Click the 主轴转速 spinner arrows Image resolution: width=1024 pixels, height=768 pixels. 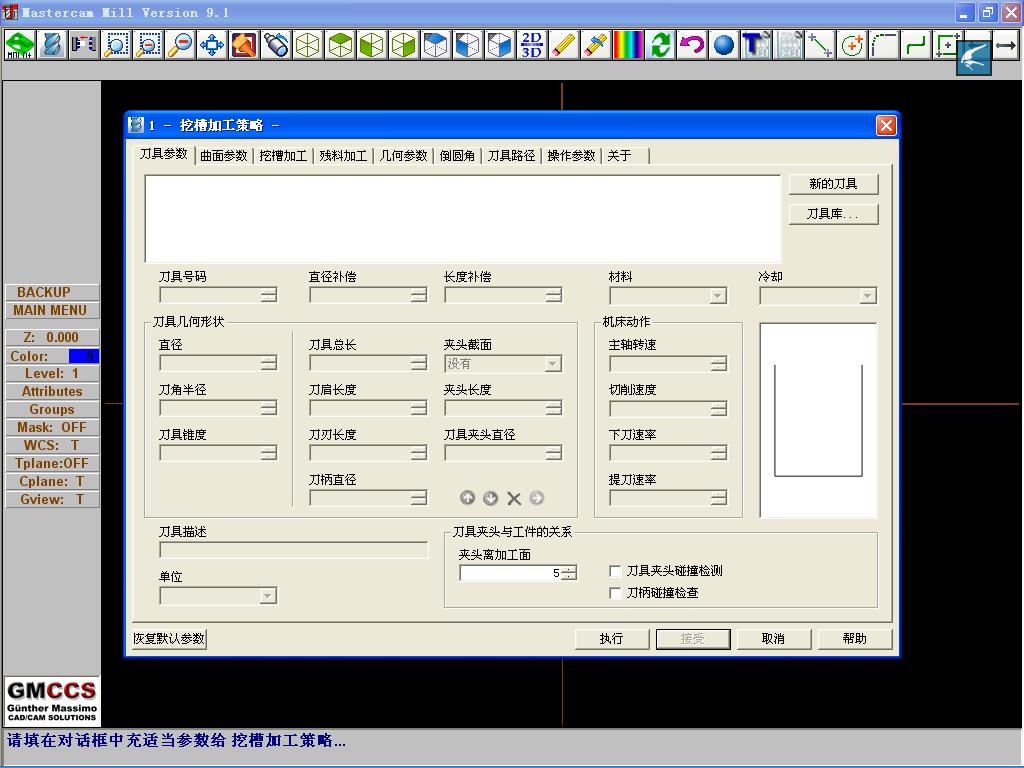[x=718, y=364]
